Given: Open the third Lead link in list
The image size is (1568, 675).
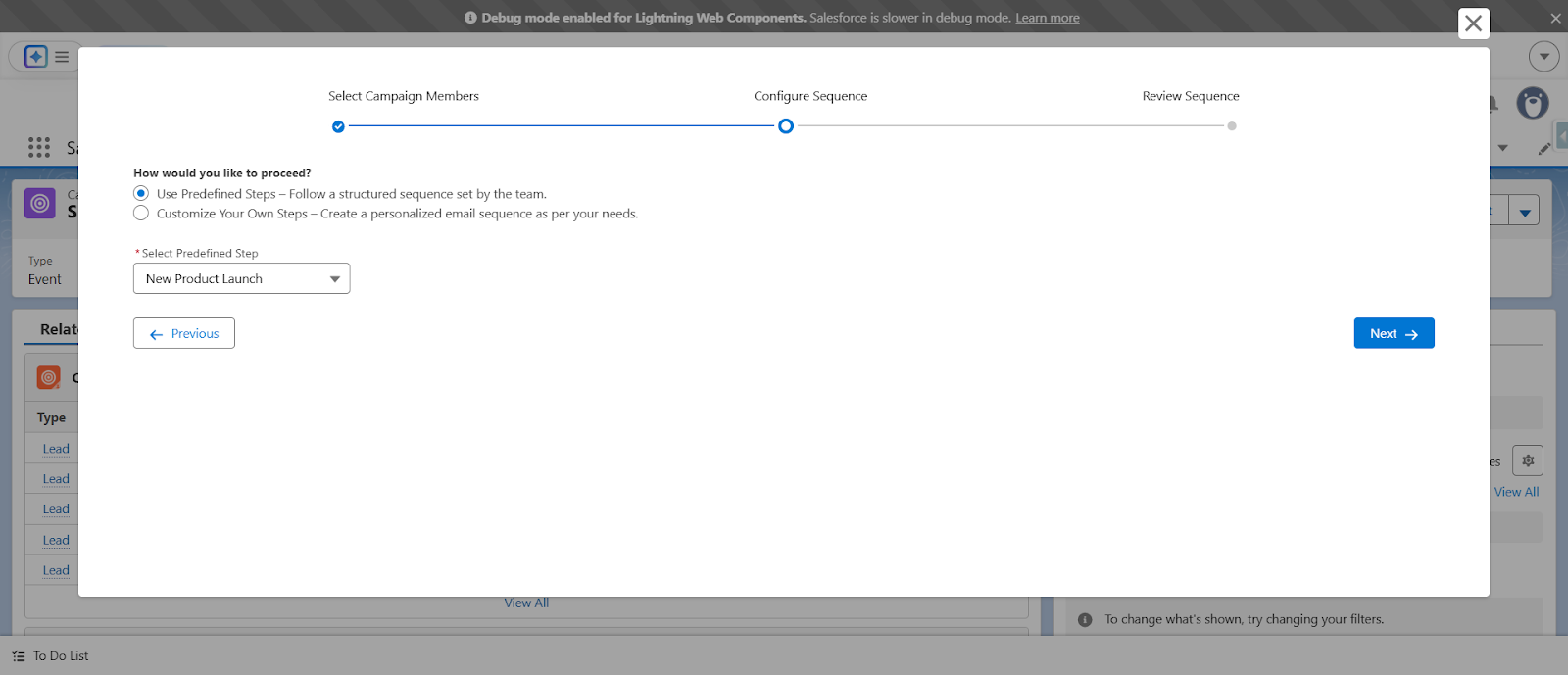Looking at the screenshot, I should (56, 509).
